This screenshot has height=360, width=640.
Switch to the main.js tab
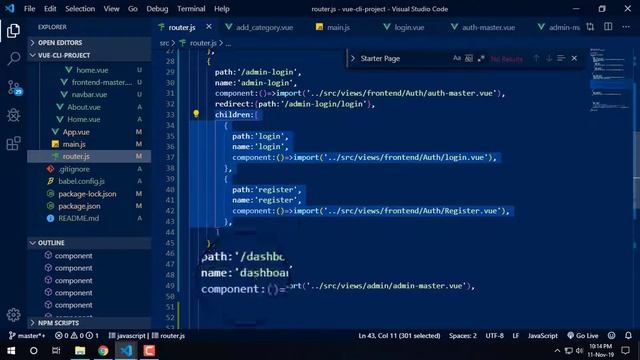(333, 27)
